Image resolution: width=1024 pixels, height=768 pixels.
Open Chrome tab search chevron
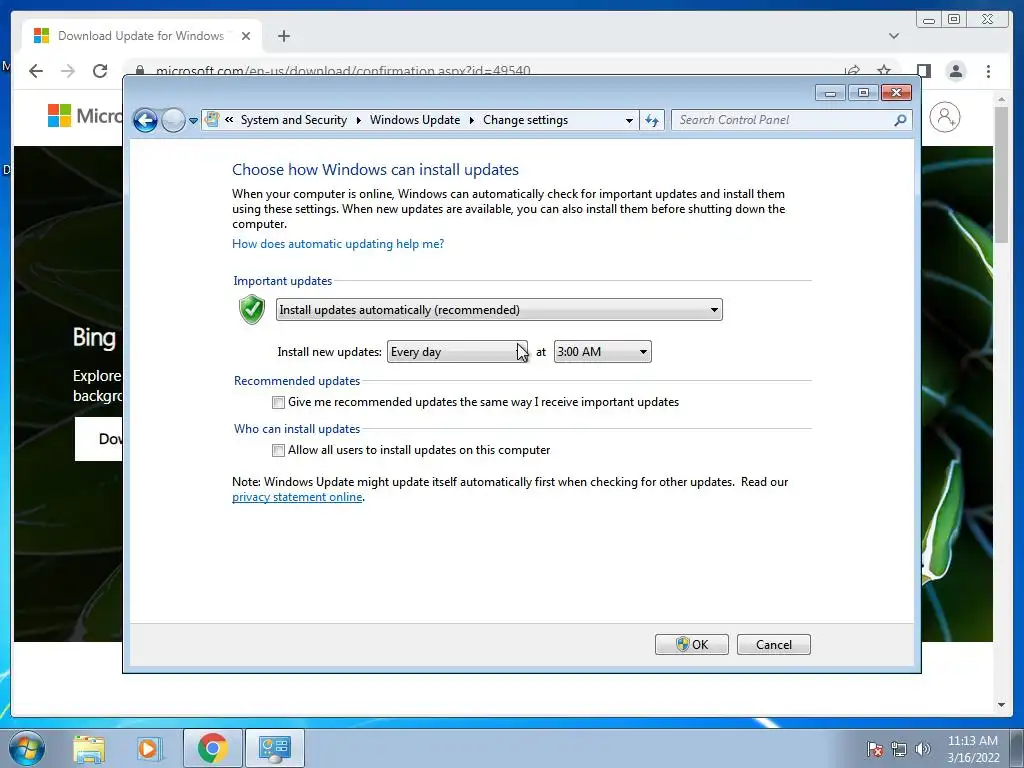point(894,36)
